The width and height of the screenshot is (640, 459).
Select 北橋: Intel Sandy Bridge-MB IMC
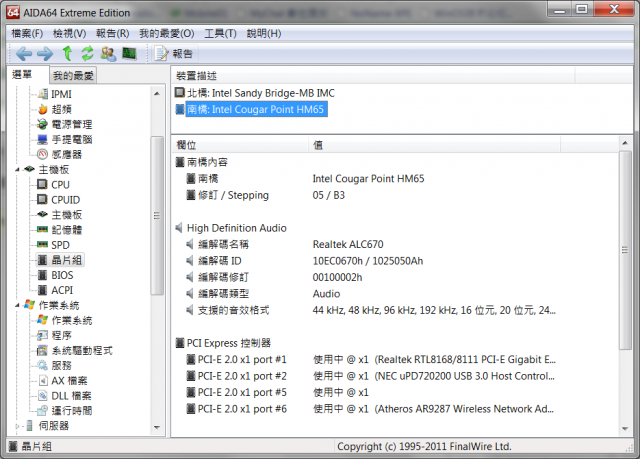coord(260,93)
